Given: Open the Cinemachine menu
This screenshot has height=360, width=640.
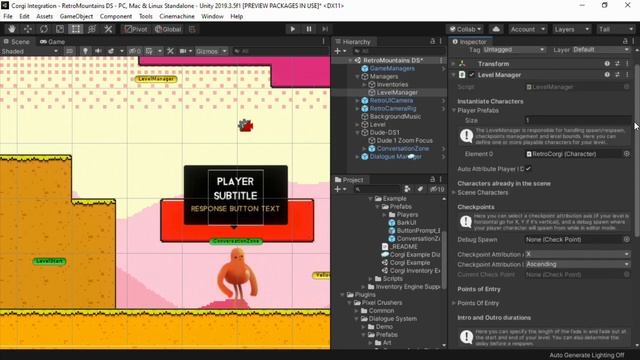Looking at the screenshot, I should (177, 16).
